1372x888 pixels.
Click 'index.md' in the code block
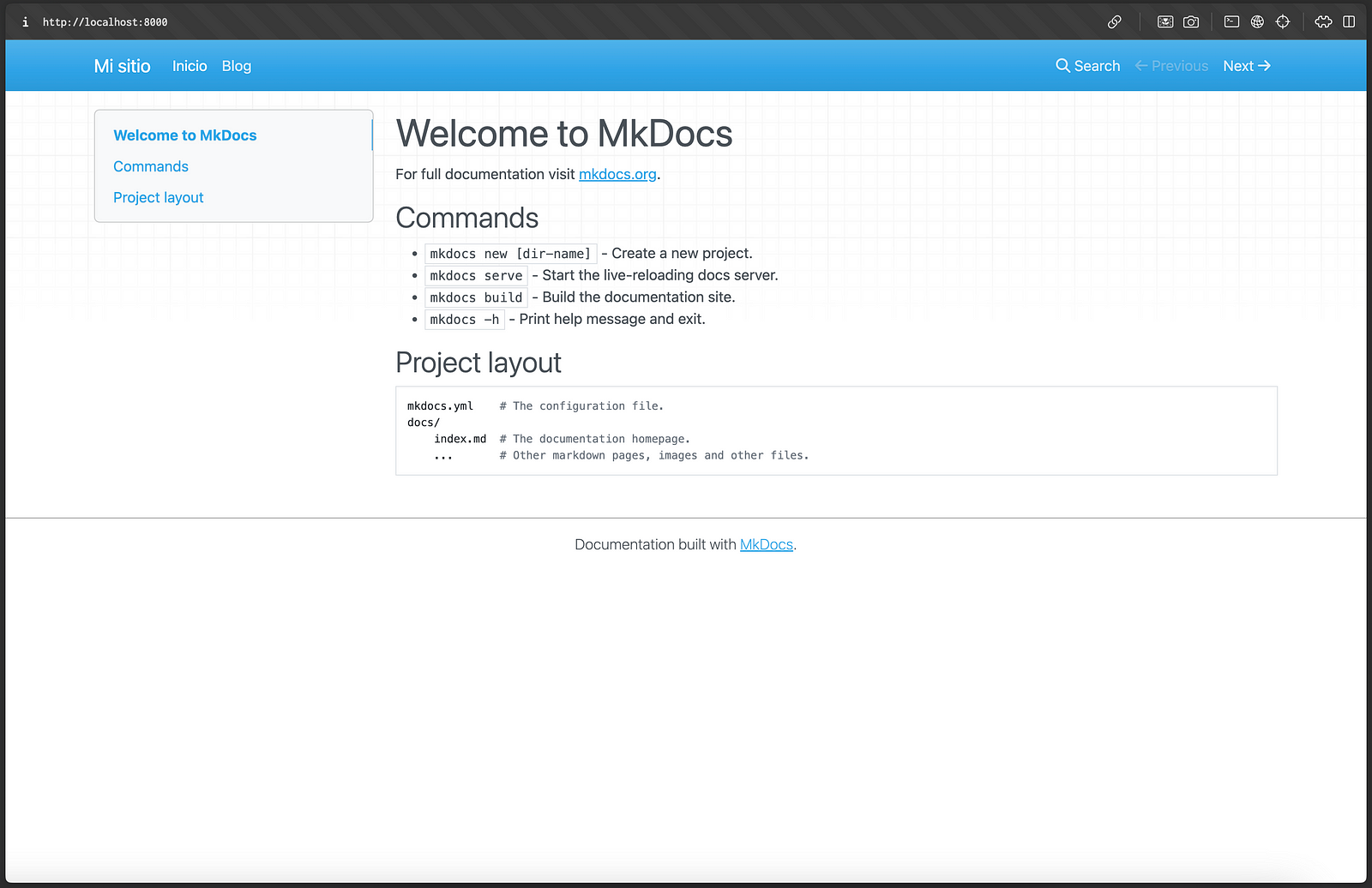(460, 439)
